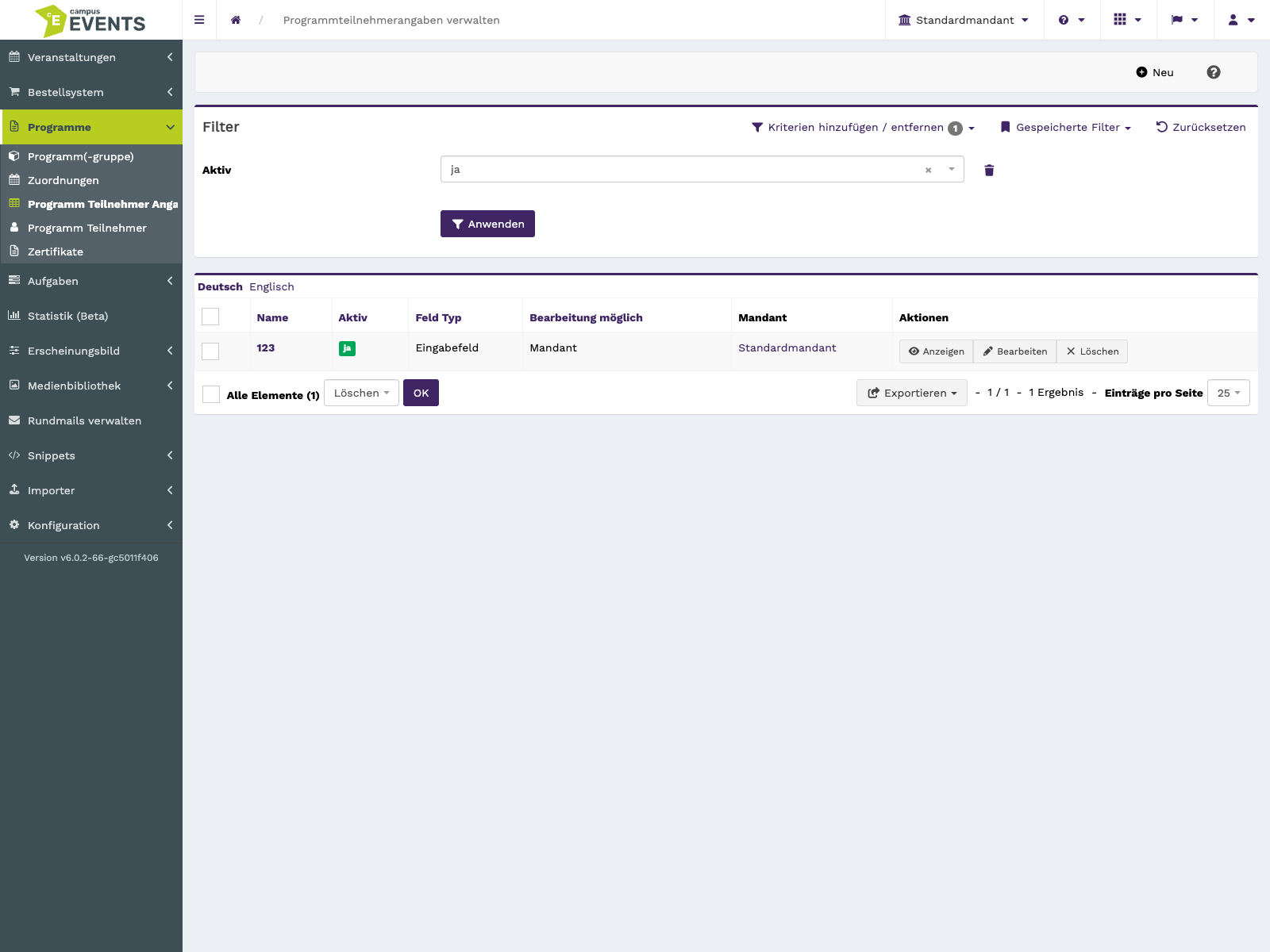Expand the Veranstaltungen sidebar menu
The image size is (1270, 952).
click(91, 57)
